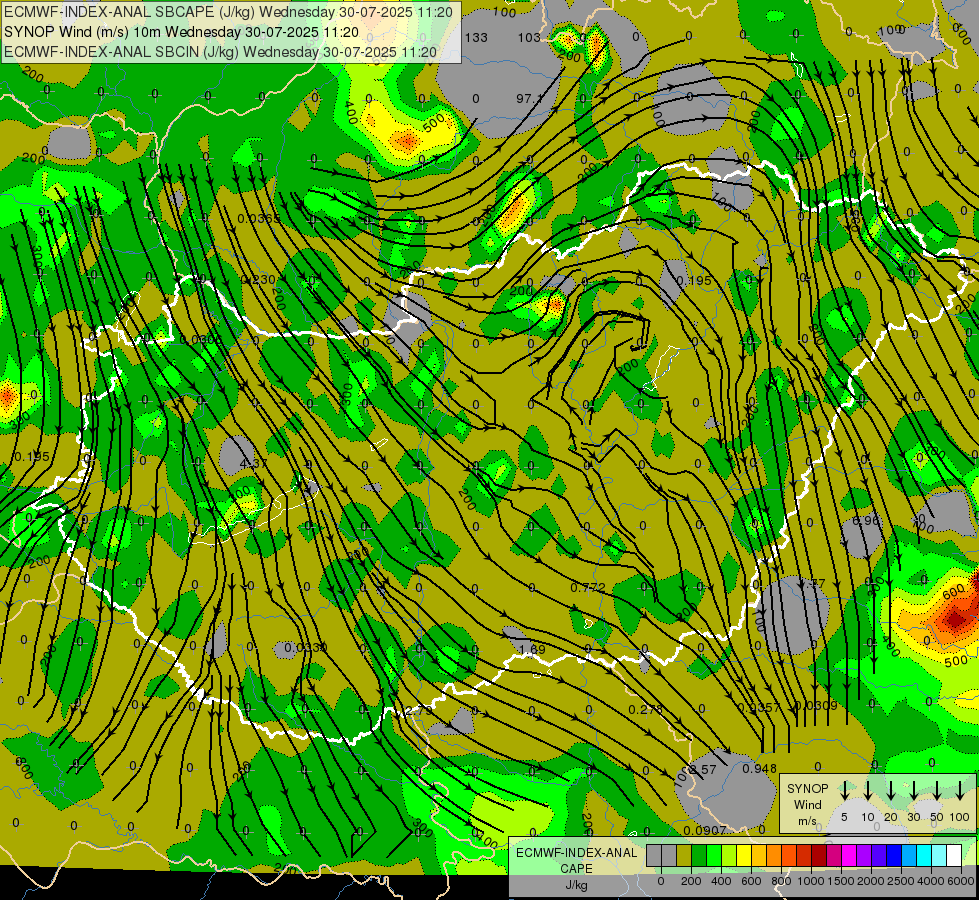The width and height of the screenshot is (979, 900).
Task: Pick the white swatch at 6000 end
Action: (x=953, y=855)
